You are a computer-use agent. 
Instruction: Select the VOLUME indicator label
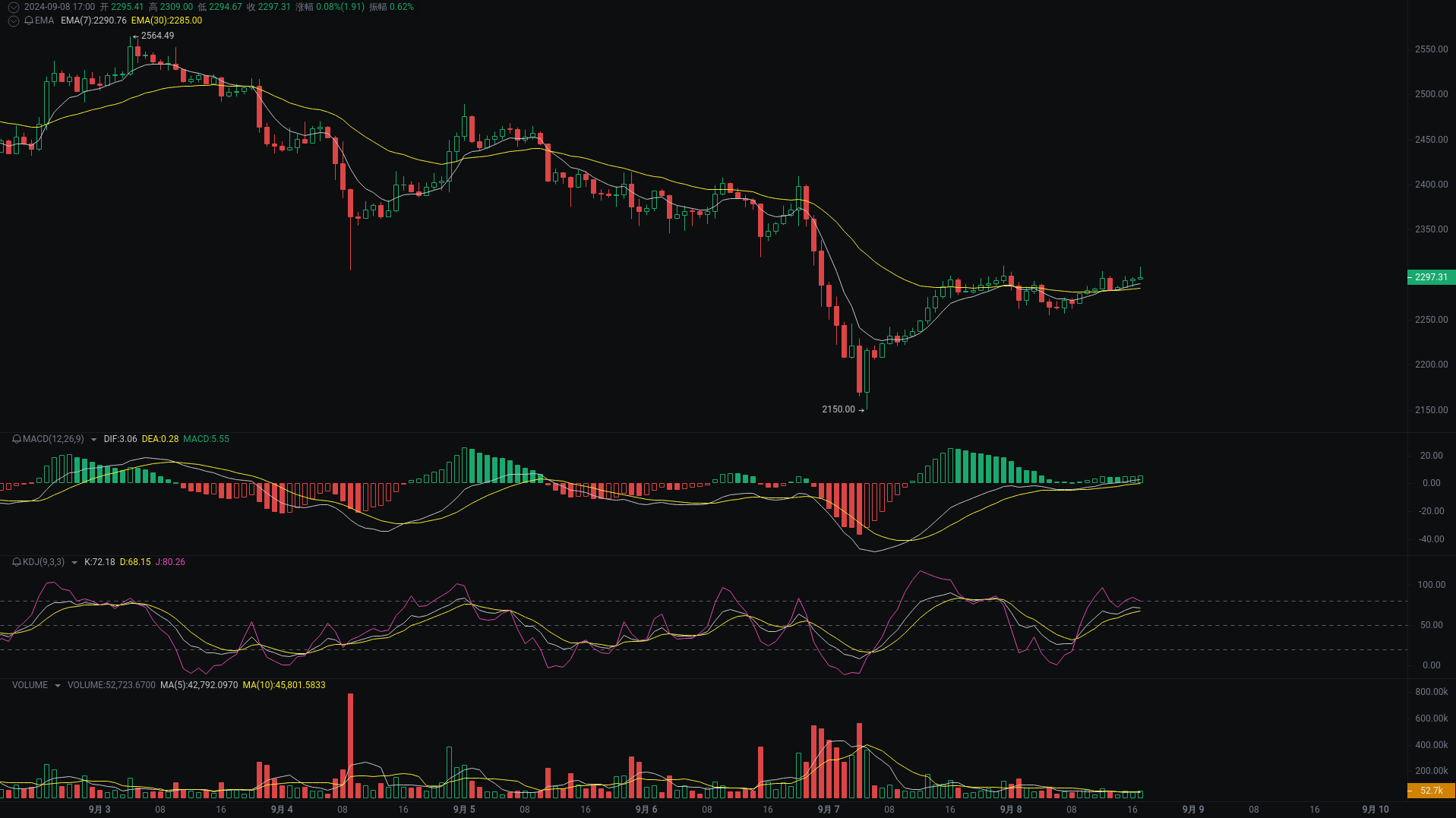click(30, 685)
